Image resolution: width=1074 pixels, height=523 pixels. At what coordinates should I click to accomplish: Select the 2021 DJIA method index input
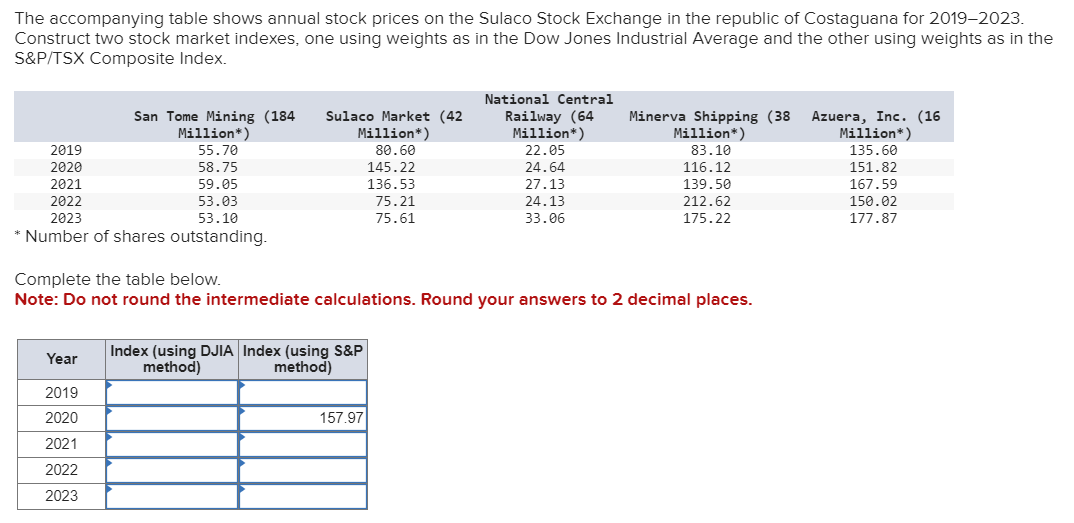tap(172, 444)
